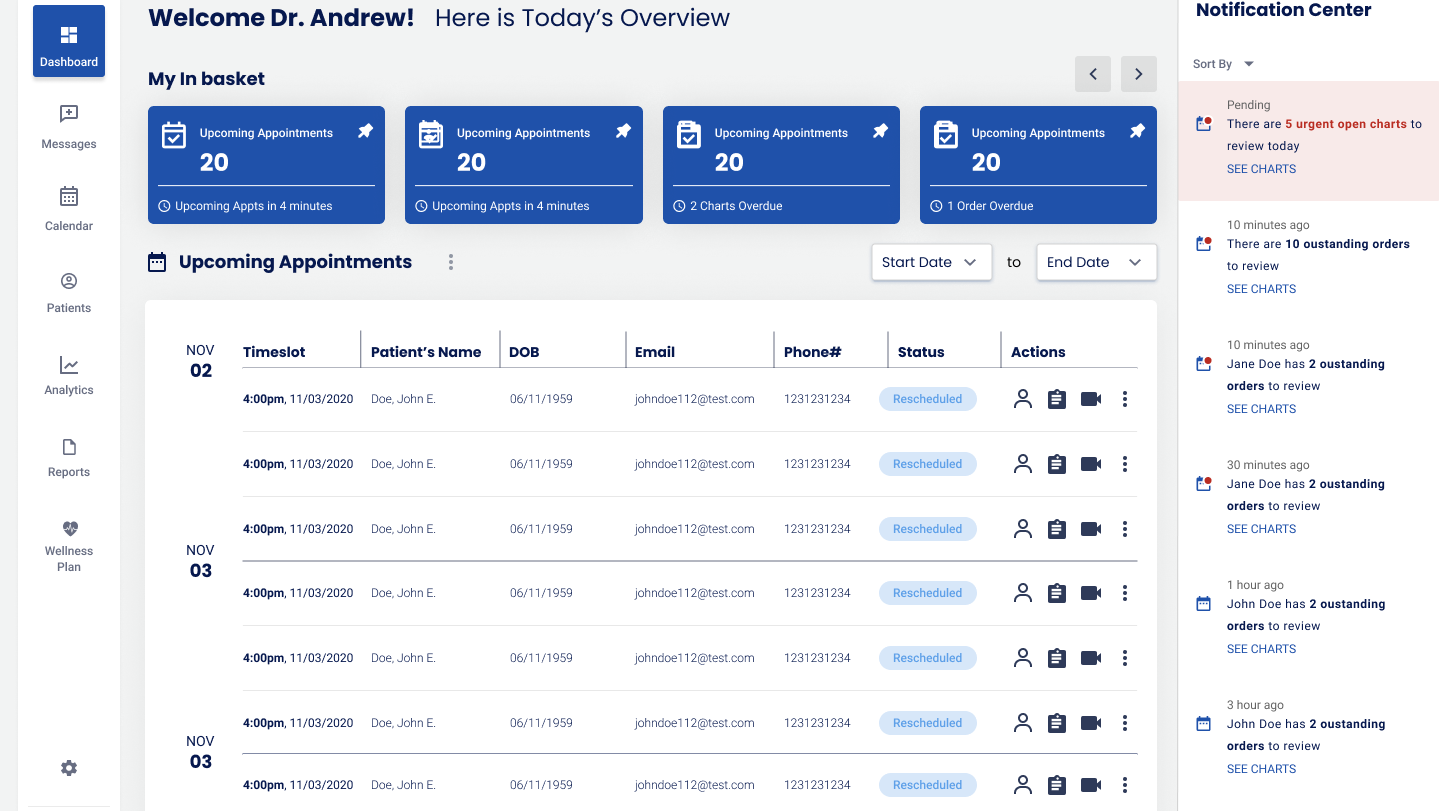Click clipboard icon on 1 Order Overdue card
Image resolution: width=1439 pixels, height=811 pixels.
(x=946, y=135)
